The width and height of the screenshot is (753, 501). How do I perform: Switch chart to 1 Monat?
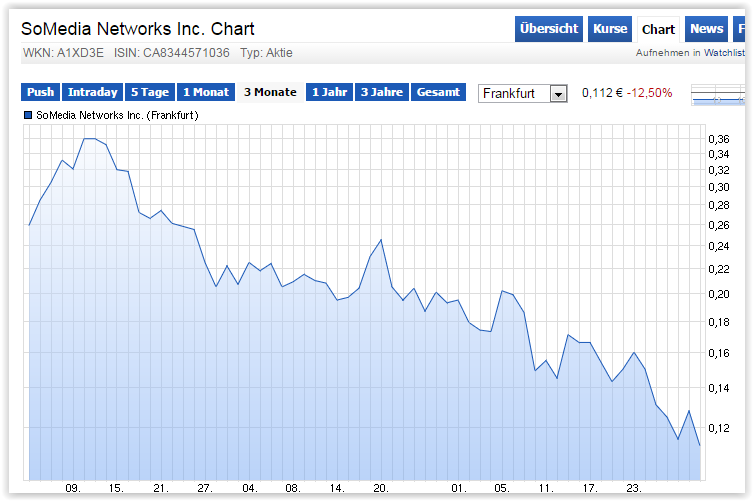205,92
